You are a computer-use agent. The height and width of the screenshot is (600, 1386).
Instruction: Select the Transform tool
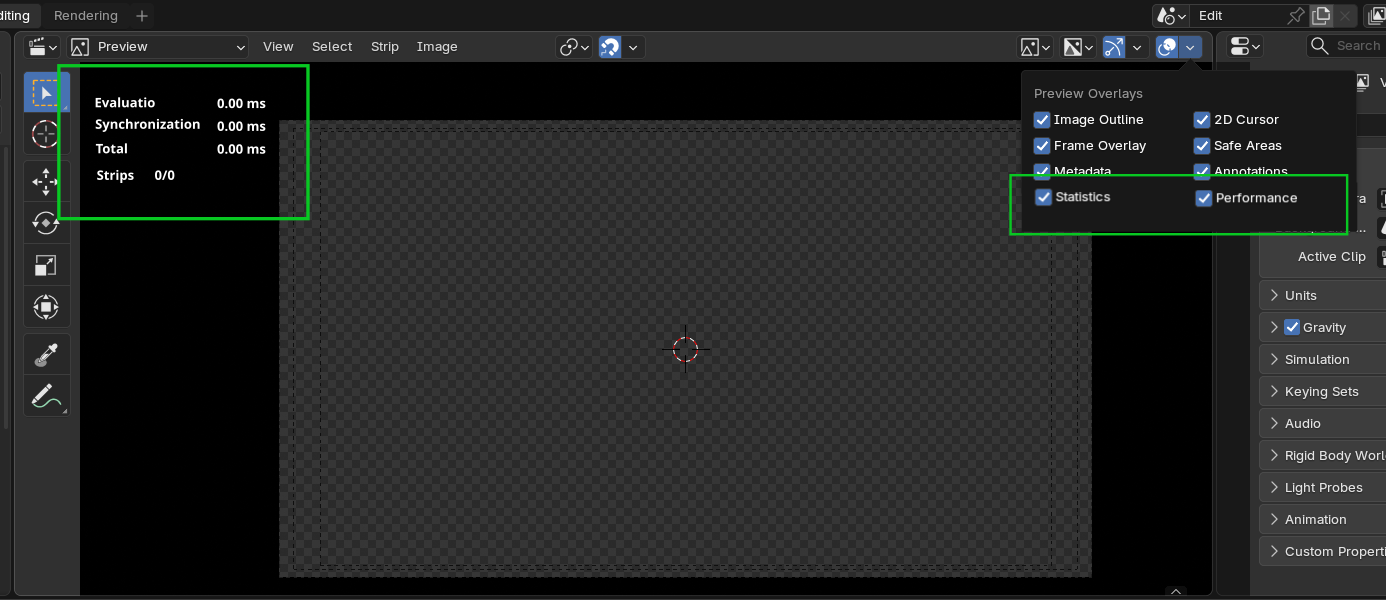coord(46,306)
